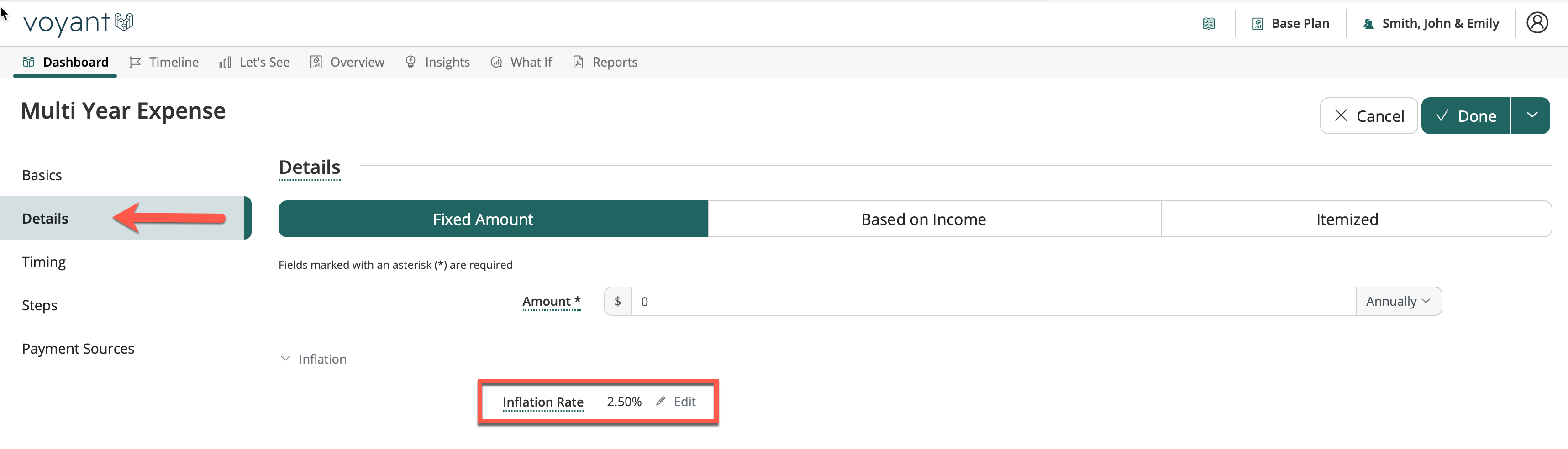Switch to Based on Income option

tap(923, 219)
